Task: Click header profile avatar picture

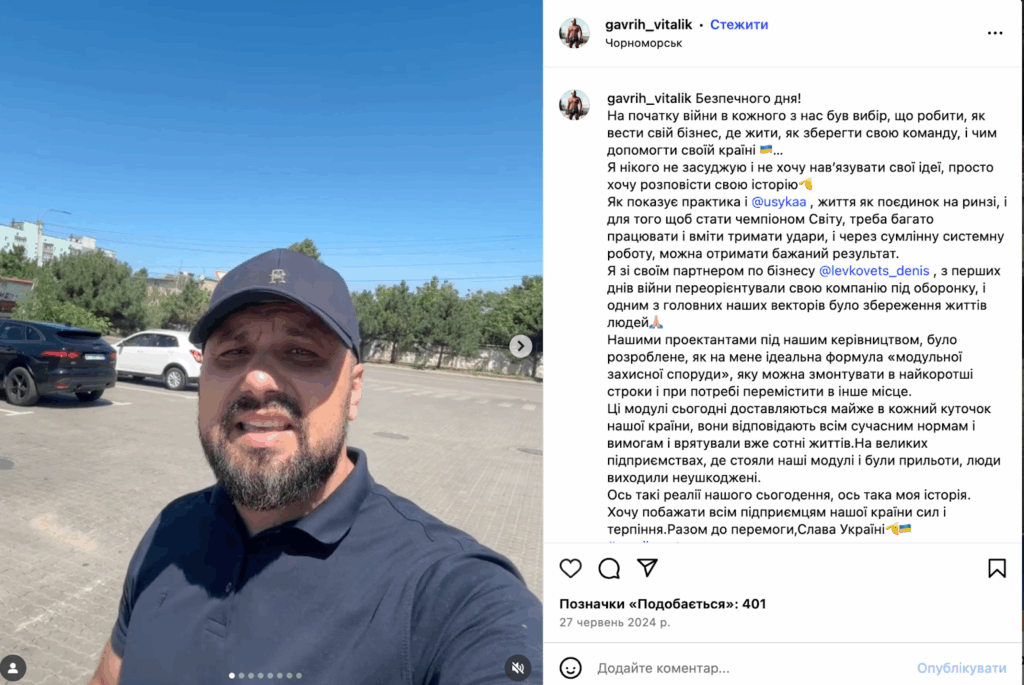Action: coord(574,33)
